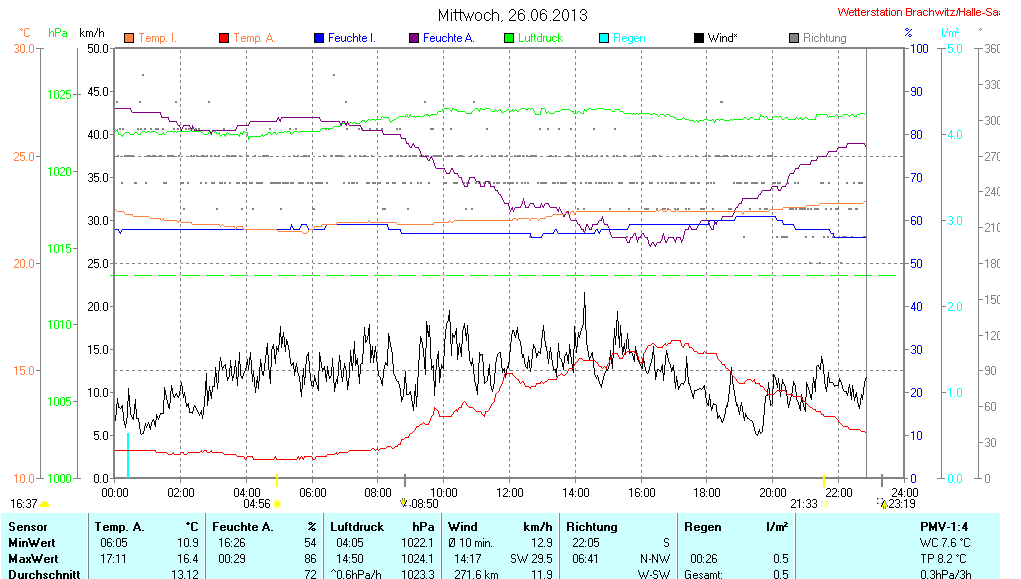Image resolution: width=1021 pixels, height=579 pixels.
Task: Click the 12:00 time axis label
Action: coord(509,492)
